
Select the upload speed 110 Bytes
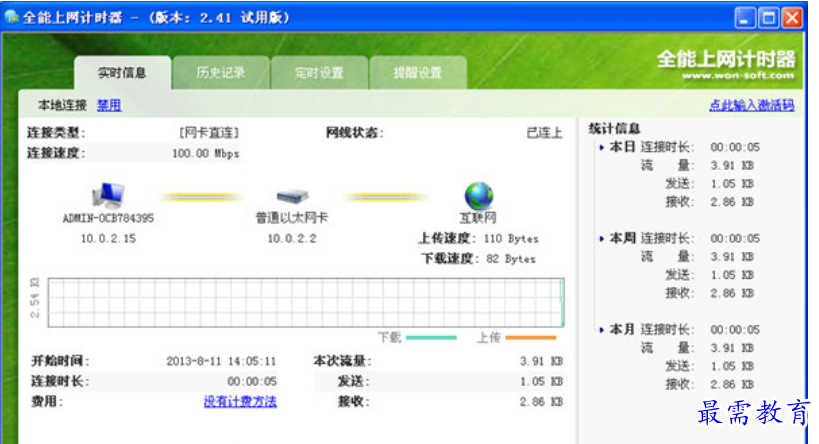511,239
